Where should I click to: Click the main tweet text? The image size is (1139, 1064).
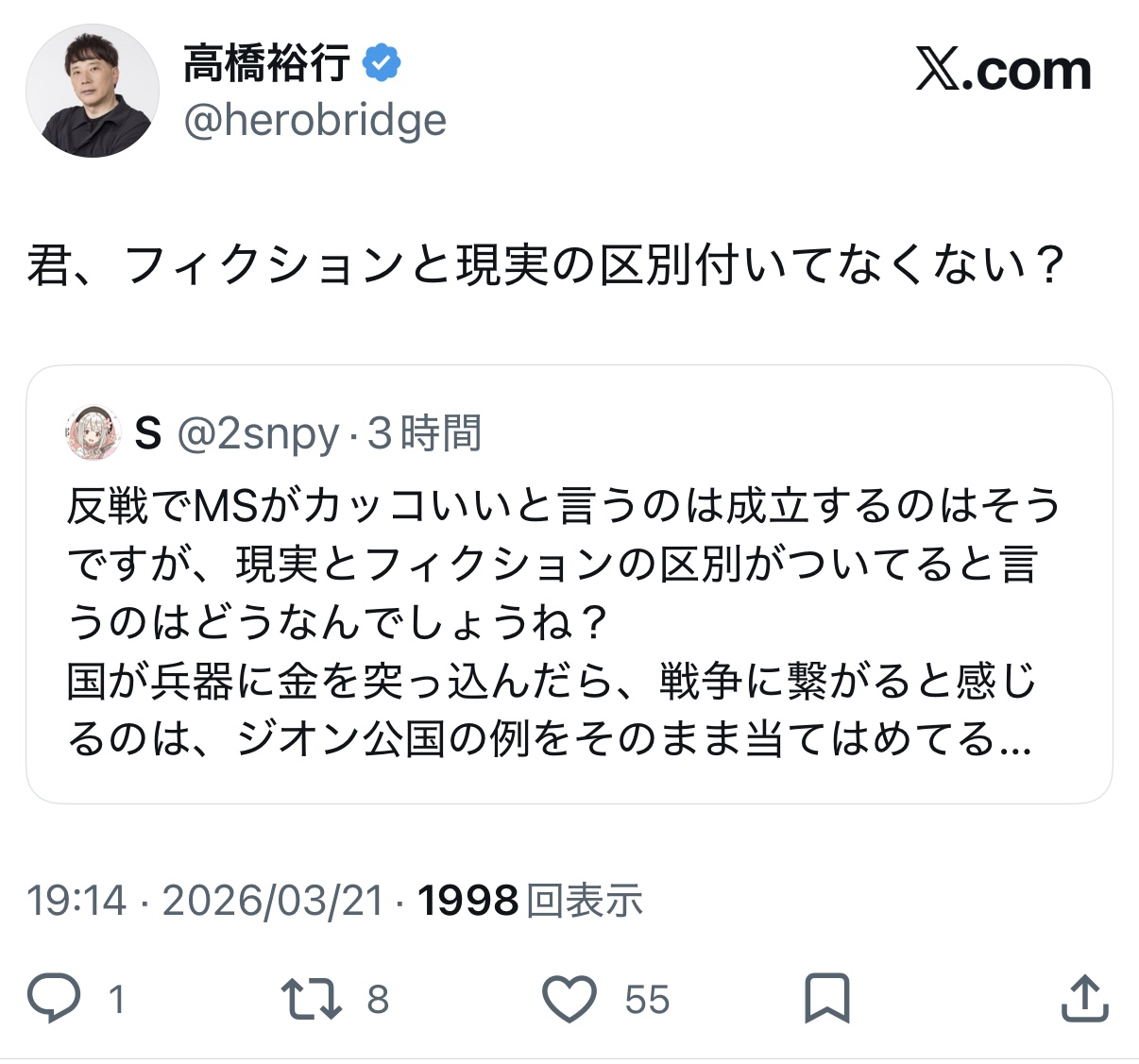pyautogui.click(x=546, y=265)
